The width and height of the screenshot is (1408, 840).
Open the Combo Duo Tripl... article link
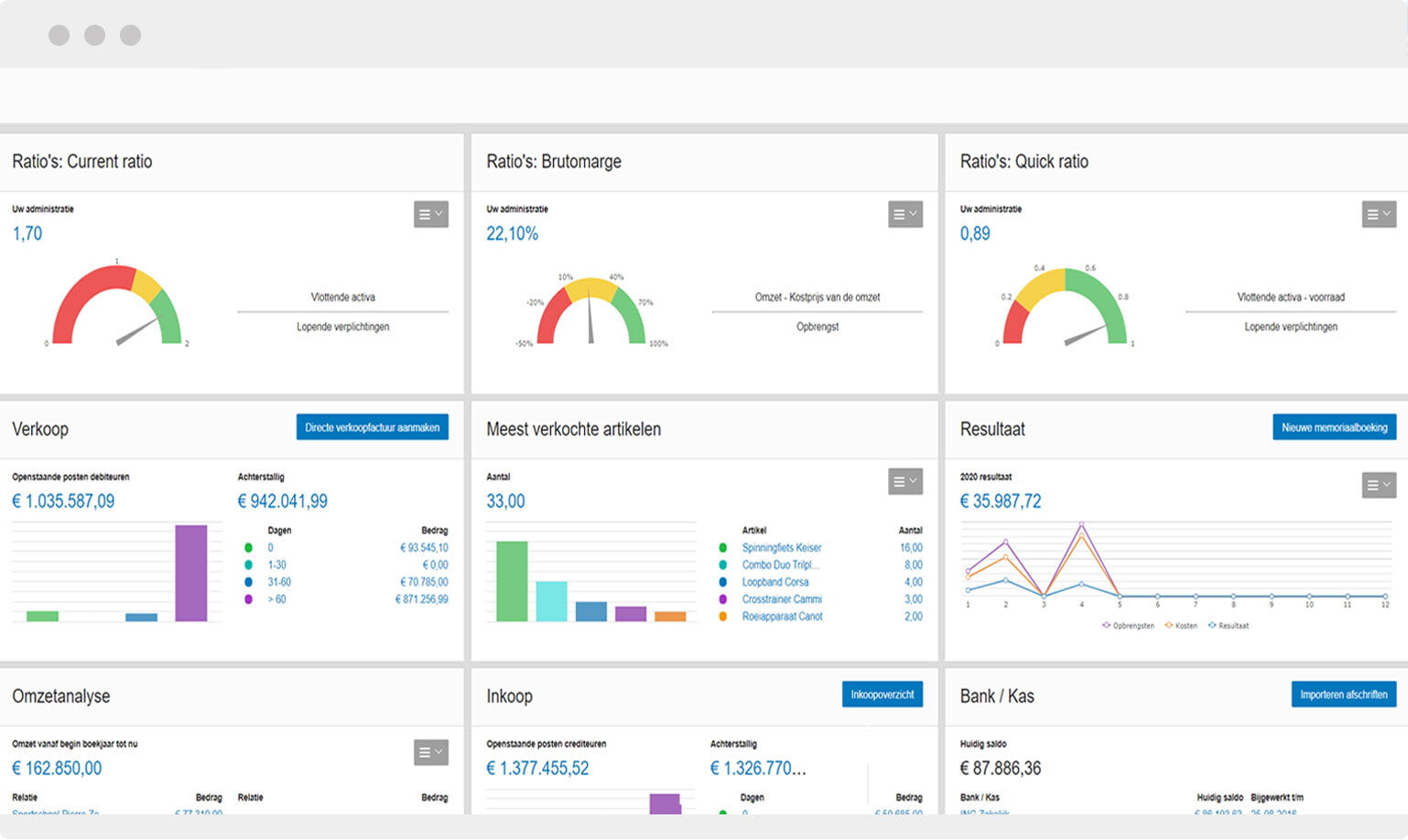(781, 565)
